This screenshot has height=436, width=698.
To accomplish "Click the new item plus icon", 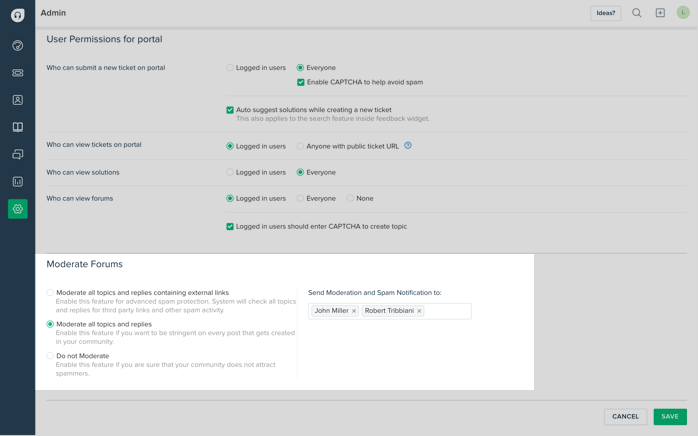I will [660, 13].
